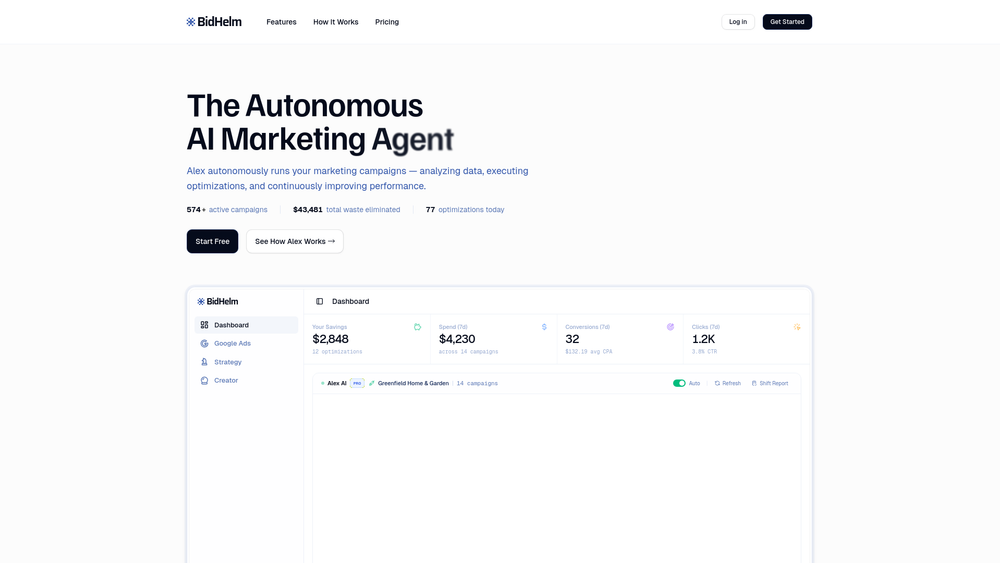The width and height of the screenshot is (1000, 563).
Task: Click the orange Clicks cursor icon
Action: point(797,326)
